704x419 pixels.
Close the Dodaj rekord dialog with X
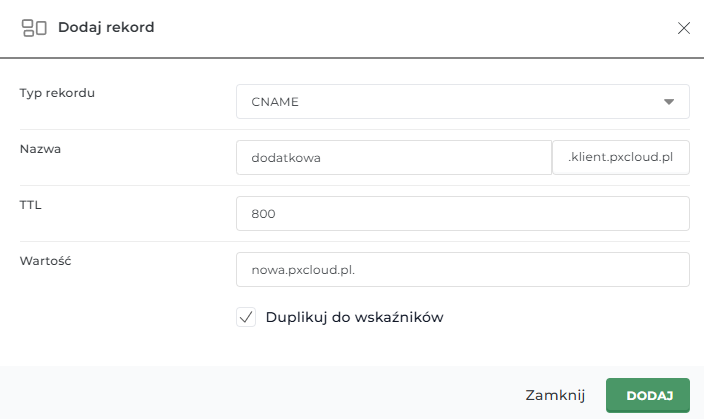[684, 28]
